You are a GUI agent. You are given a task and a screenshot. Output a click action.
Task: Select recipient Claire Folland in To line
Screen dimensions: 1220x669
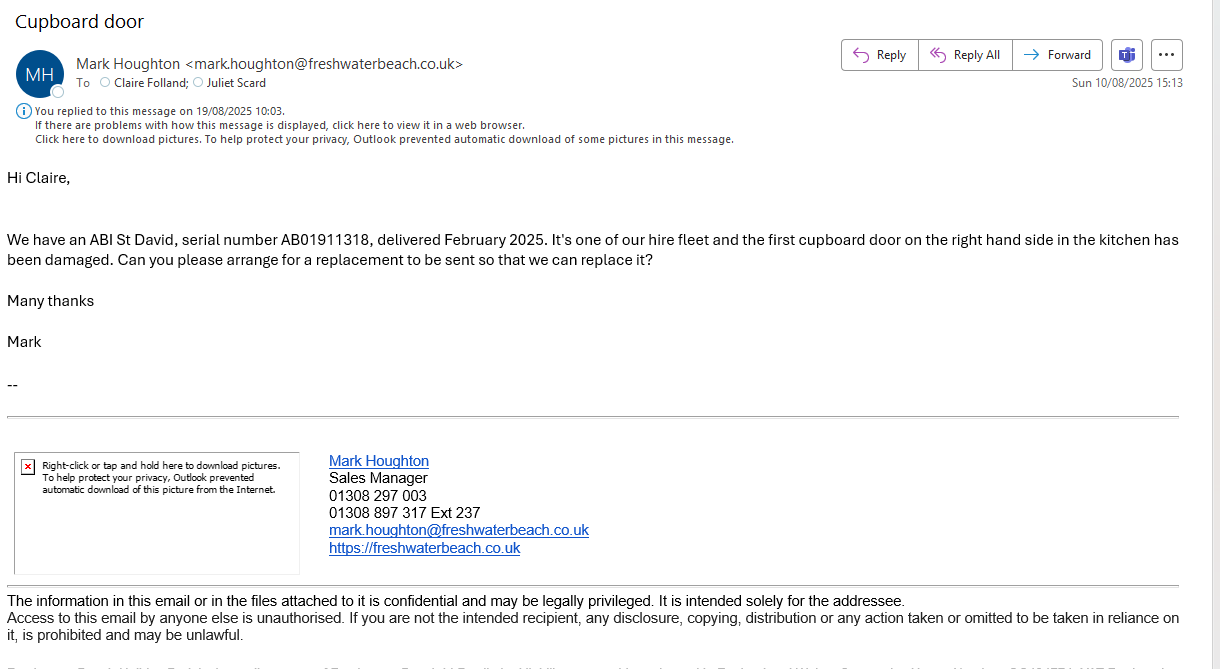(150, 83)
